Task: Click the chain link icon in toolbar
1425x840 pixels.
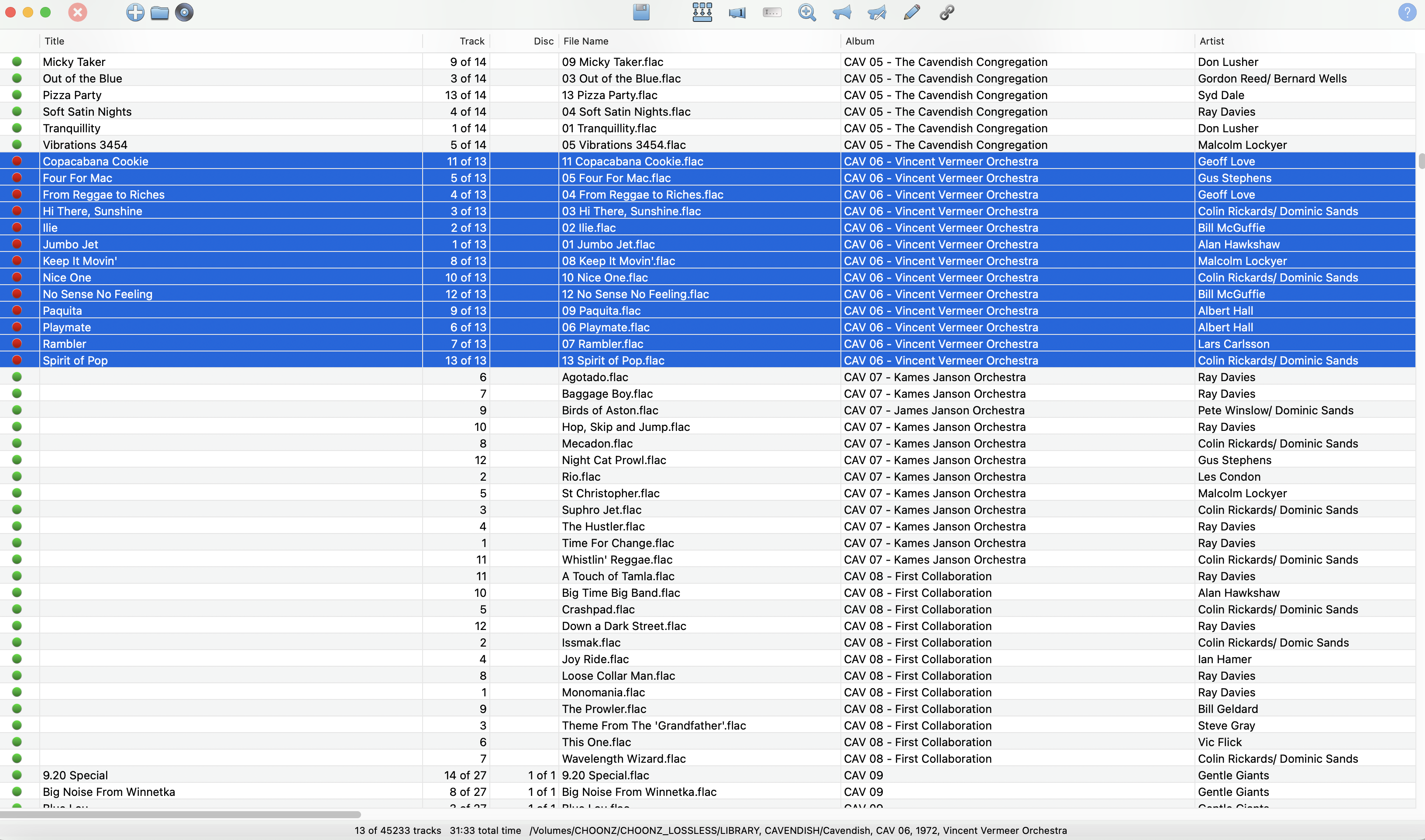Action: pyautogui.click(x=947, y=13)
